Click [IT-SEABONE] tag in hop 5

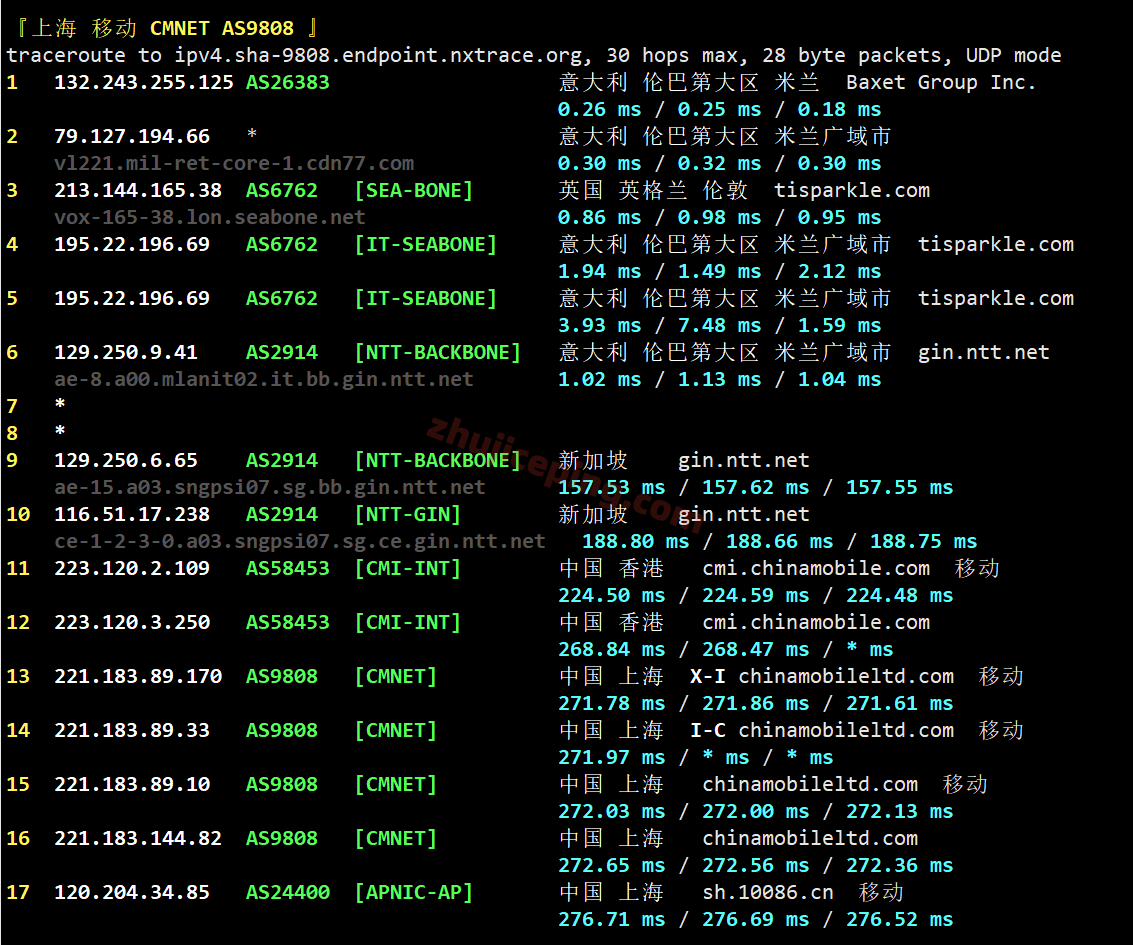[426, 298]
